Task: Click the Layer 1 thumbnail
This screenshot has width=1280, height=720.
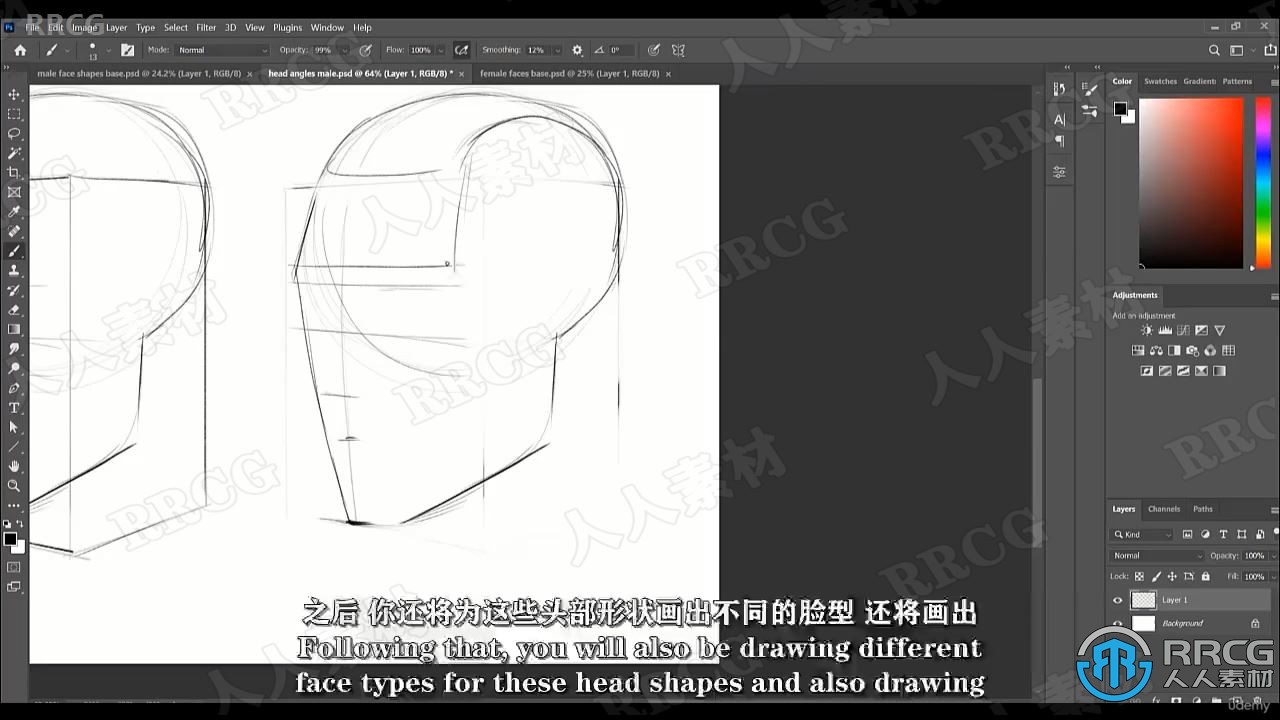Action: [x=1143, y=600]
